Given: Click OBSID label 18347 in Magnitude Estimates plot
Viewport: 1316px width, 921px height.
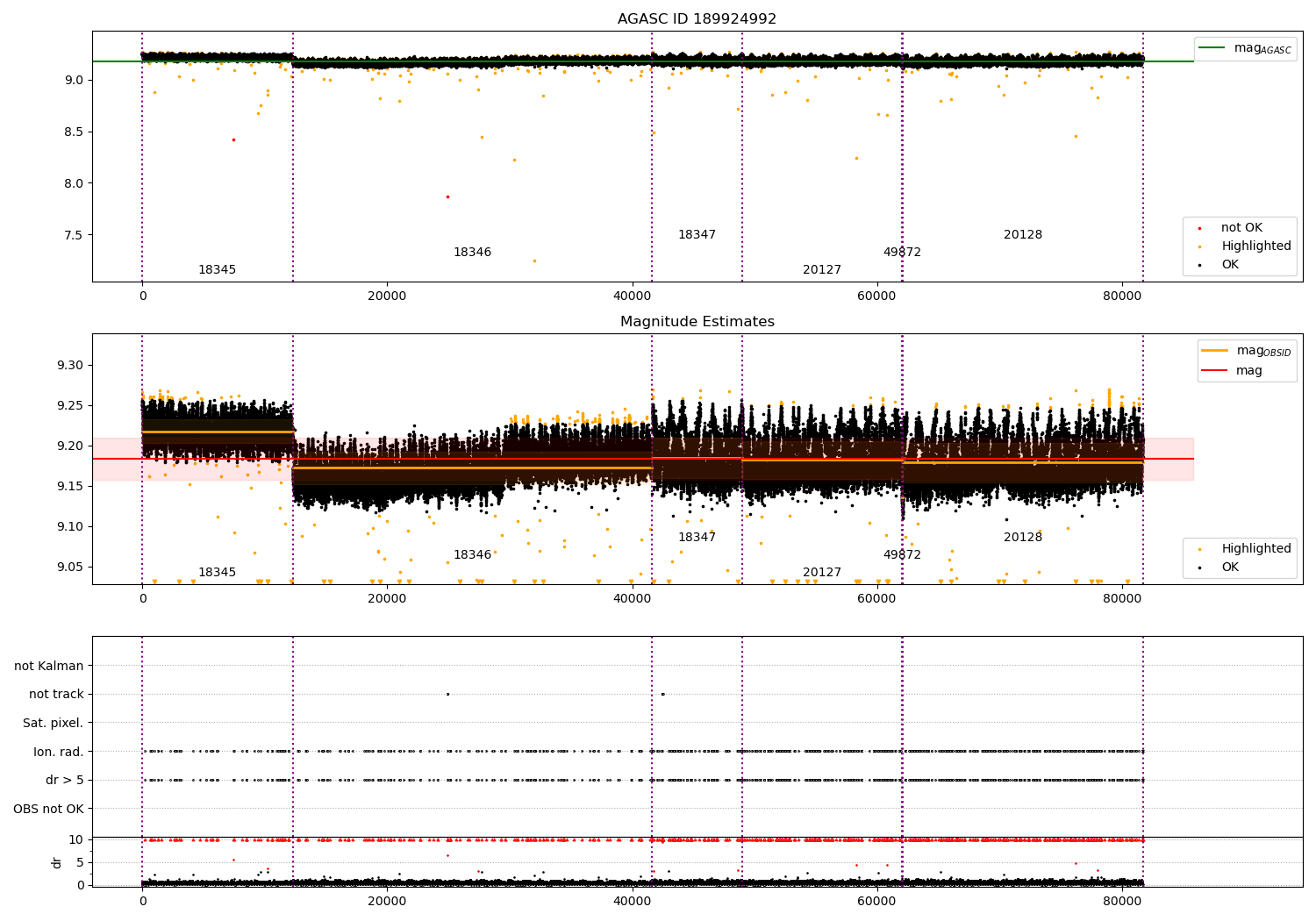Looking at the screenshot, I should coord(697,538).
